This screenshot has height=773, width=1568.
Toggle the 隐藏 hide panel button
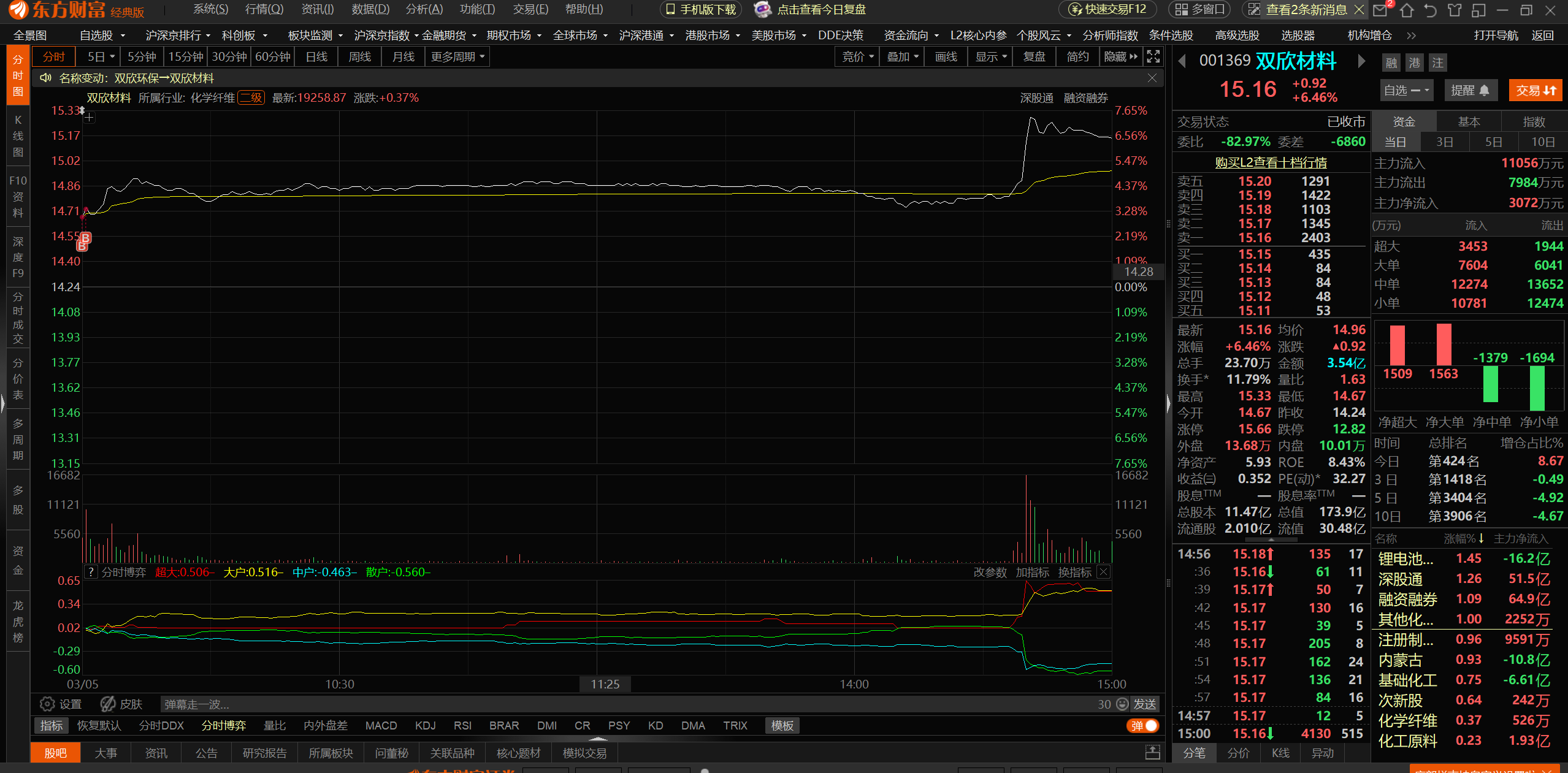pyautogui.click(x=1120, y=56)
